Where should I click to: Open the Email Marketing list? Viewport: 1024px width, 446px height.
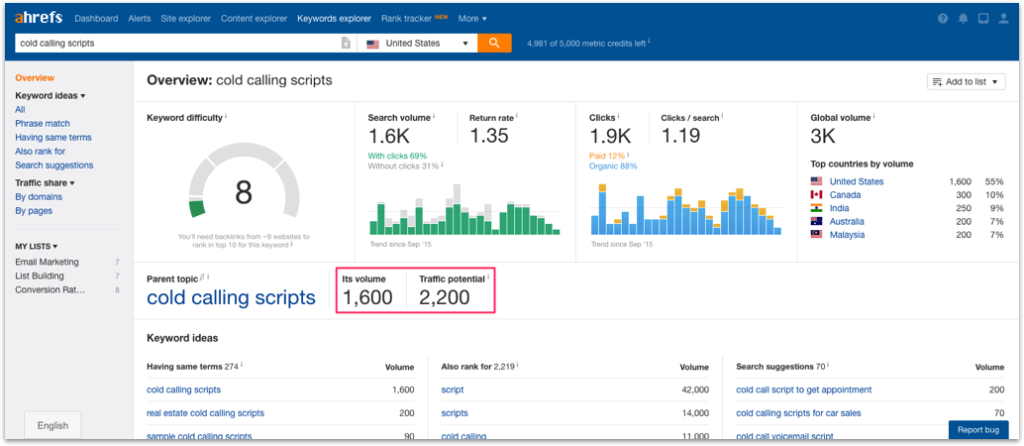[47, 262]
